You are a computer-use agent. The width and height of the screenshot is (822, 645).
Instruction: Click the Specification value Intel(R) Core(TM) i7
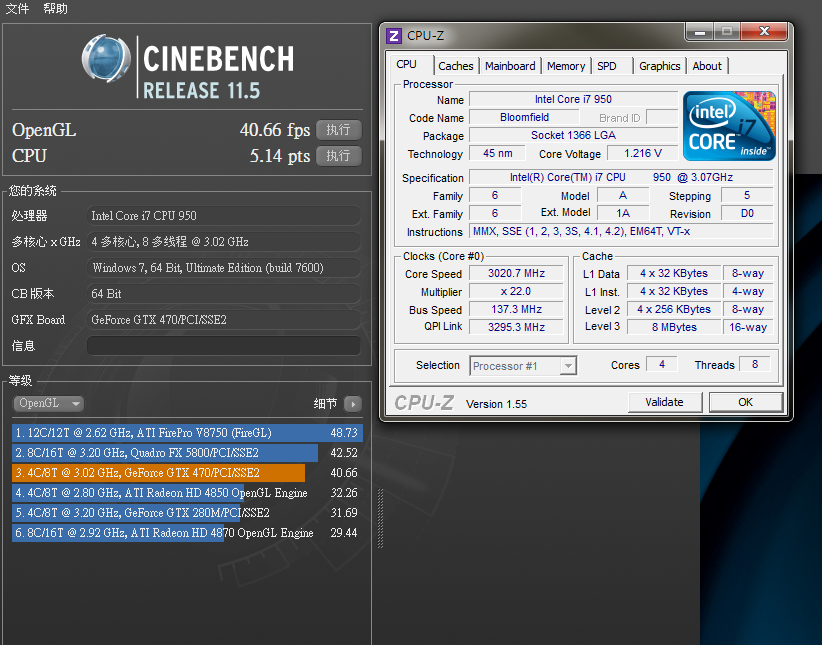[621, 177]
